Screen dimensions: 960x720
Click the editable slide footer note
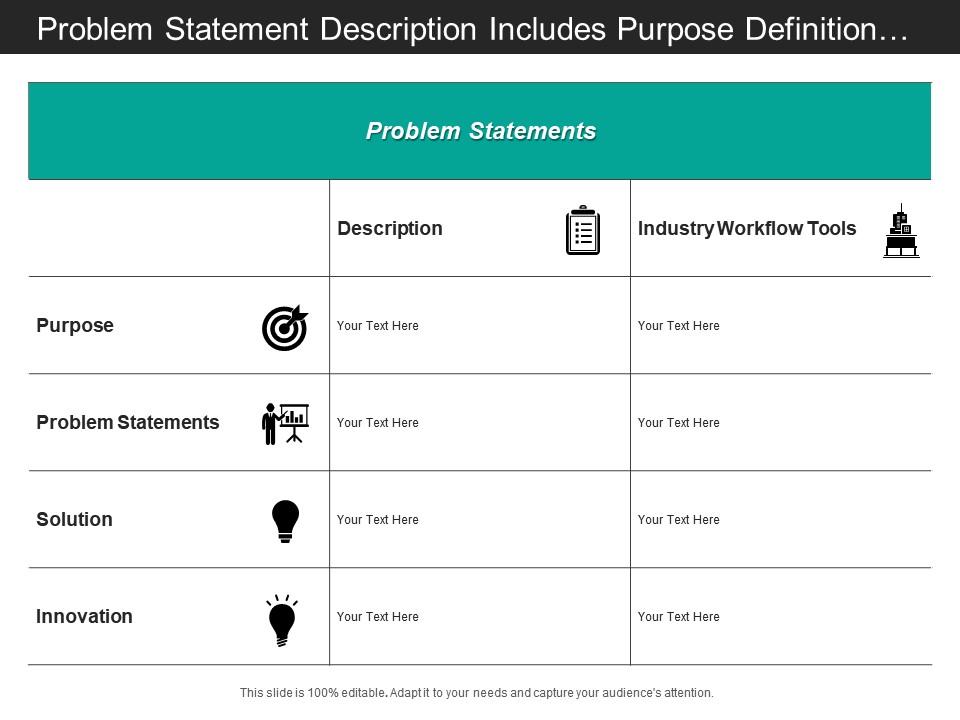pos(477,692)
